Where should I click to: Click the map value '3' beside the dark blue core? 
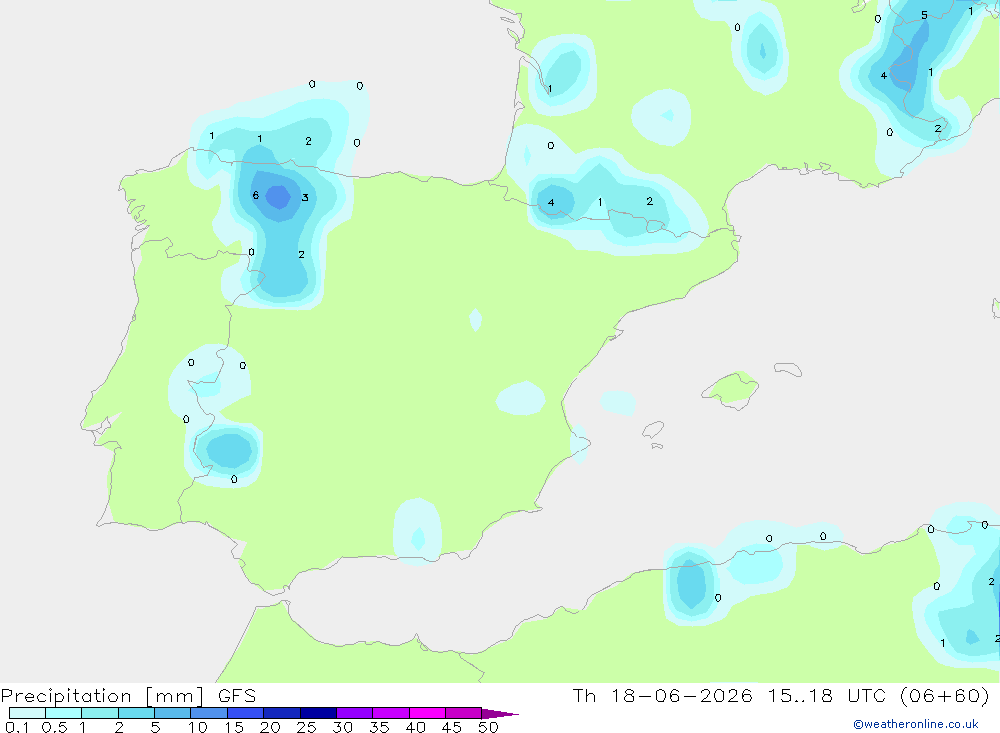305,197
